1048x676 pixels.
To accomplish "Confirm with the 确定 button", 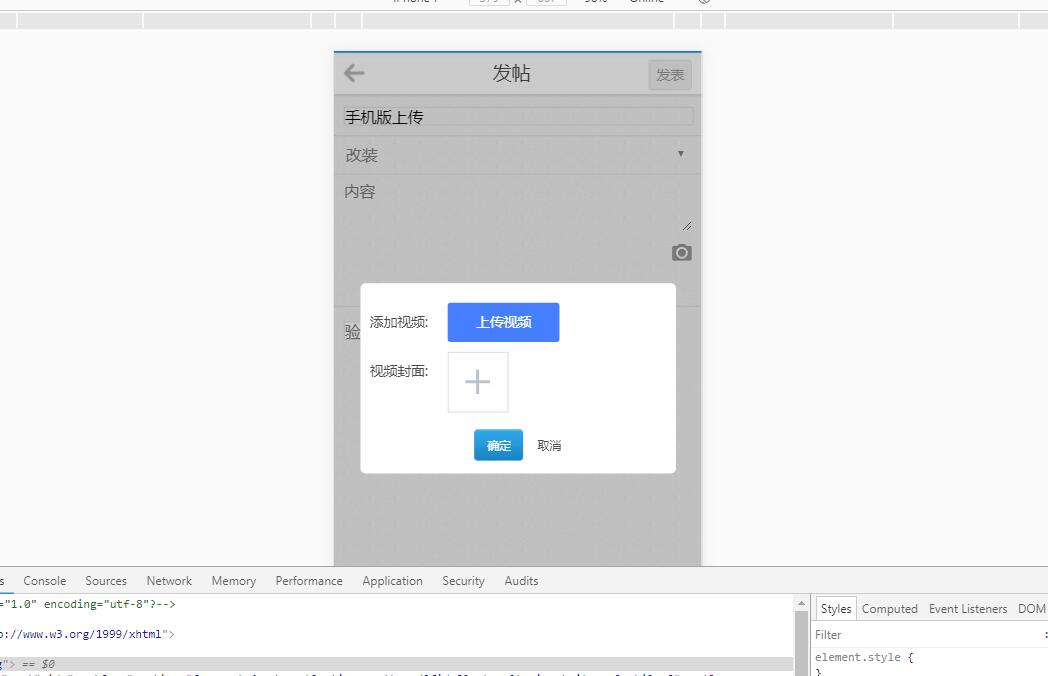I will (x=498, y=446).
